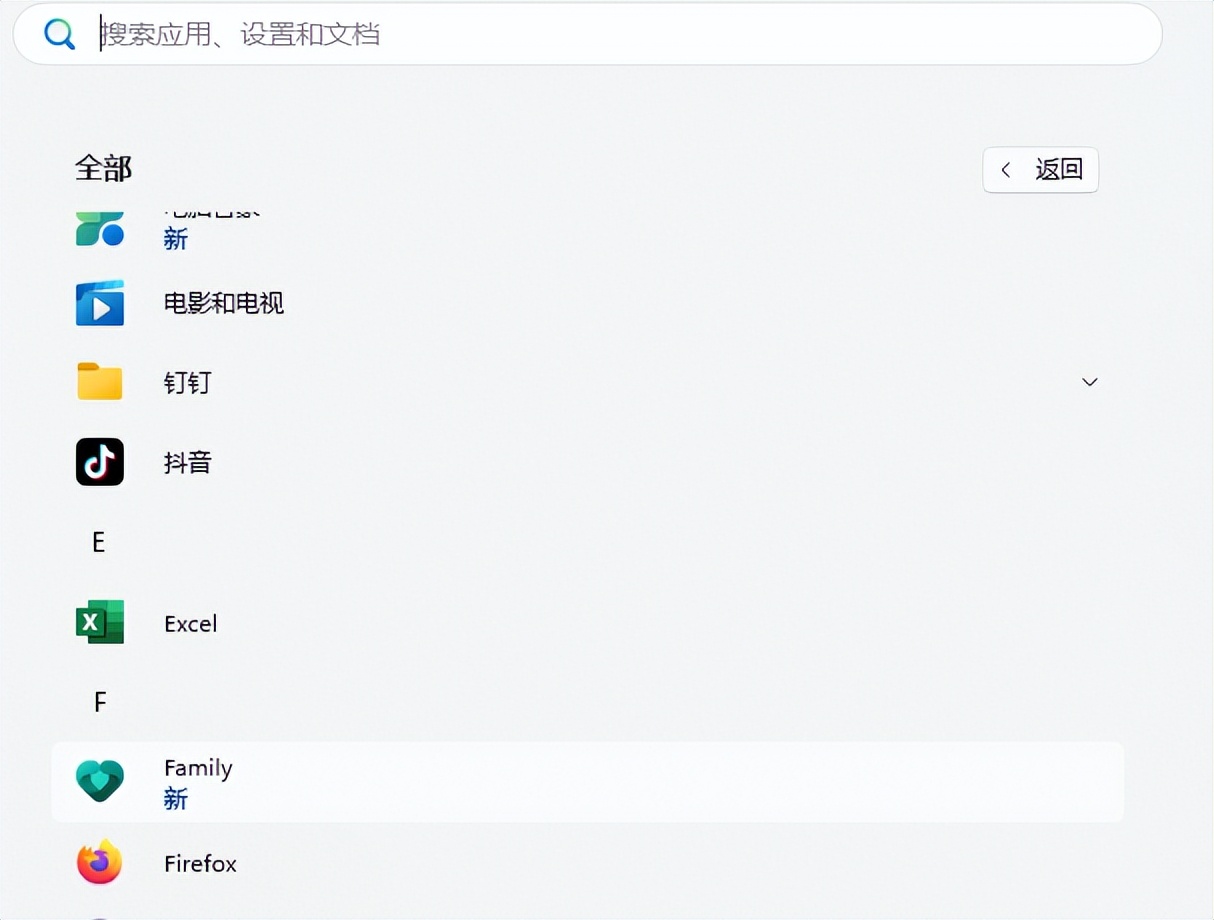Open the partially visible app icon above 电影和电视
Screen dimensions: 1214x920
tap(100, 229)
